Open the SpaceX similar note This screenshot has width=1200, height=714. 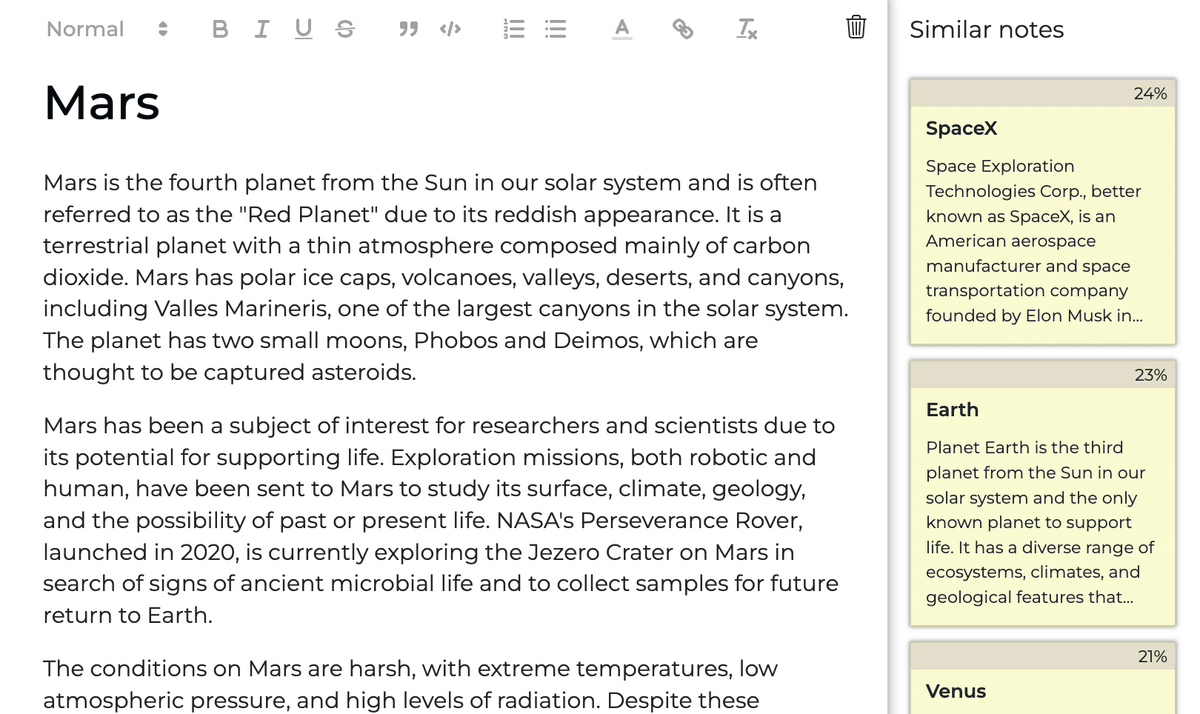[1042, 212]
